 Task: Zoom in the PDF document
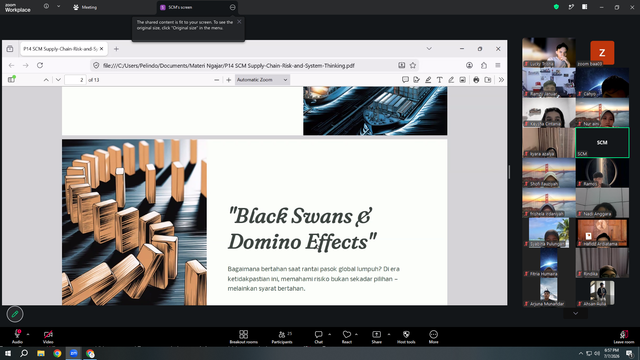coord(229,80)
